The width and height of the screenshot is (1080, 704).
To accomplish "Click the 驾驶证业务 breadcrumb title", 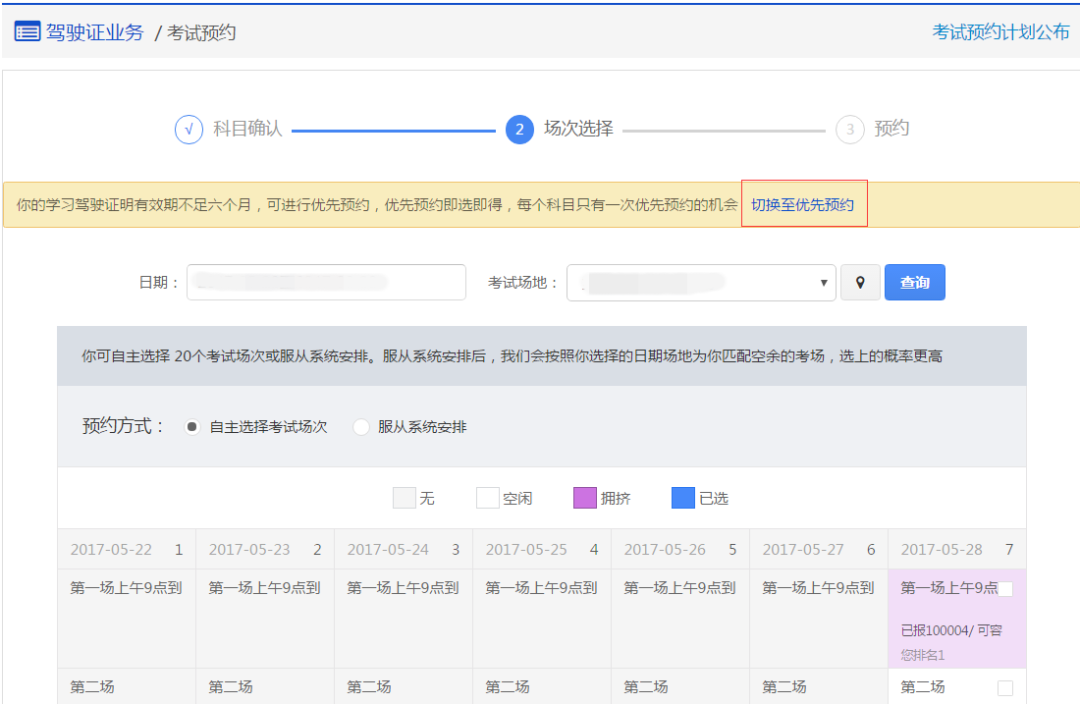I will click(x=95, y=32).
